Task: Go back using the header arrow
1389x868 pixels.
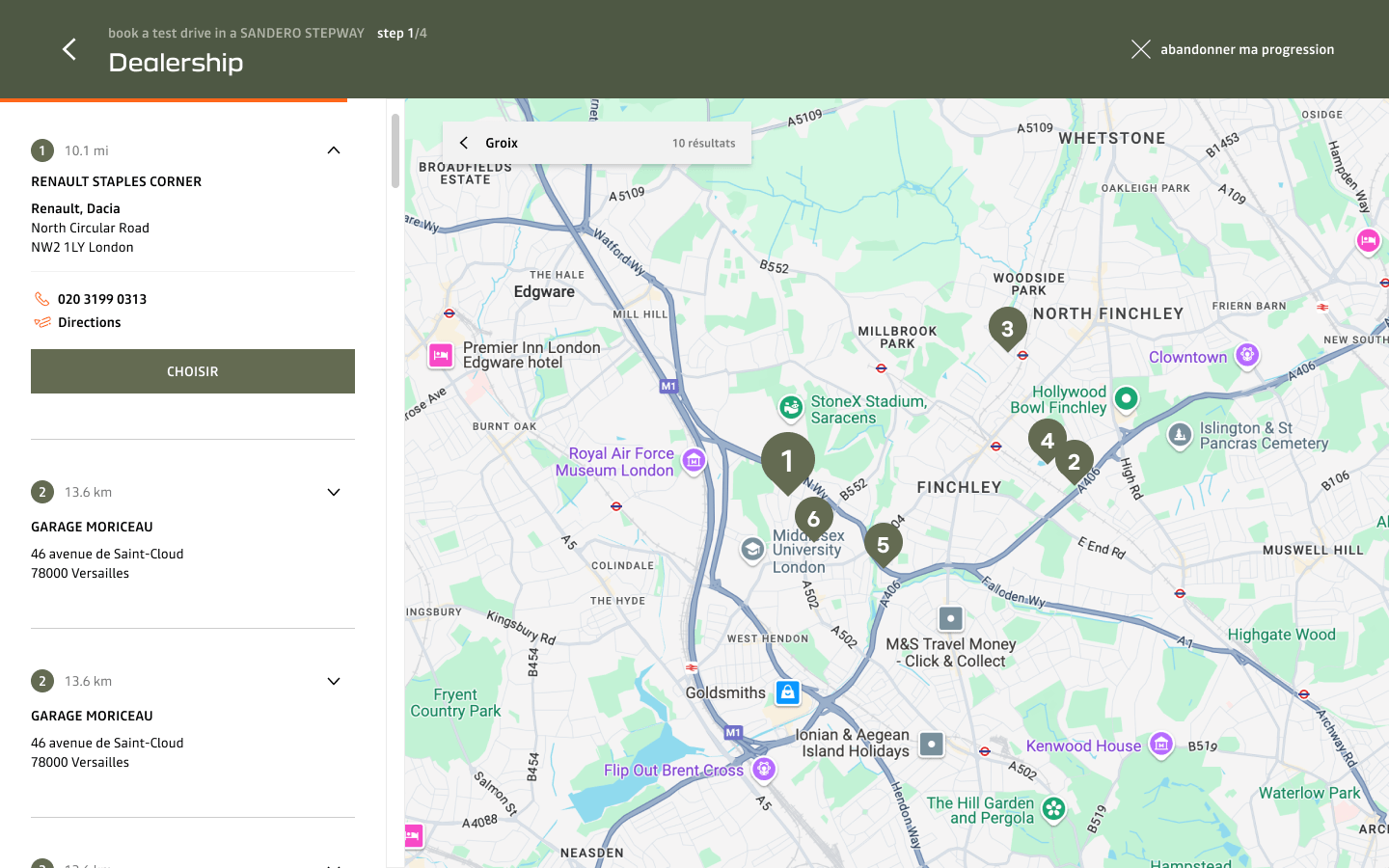Action: pyautogui.click(x=69, y=49)
